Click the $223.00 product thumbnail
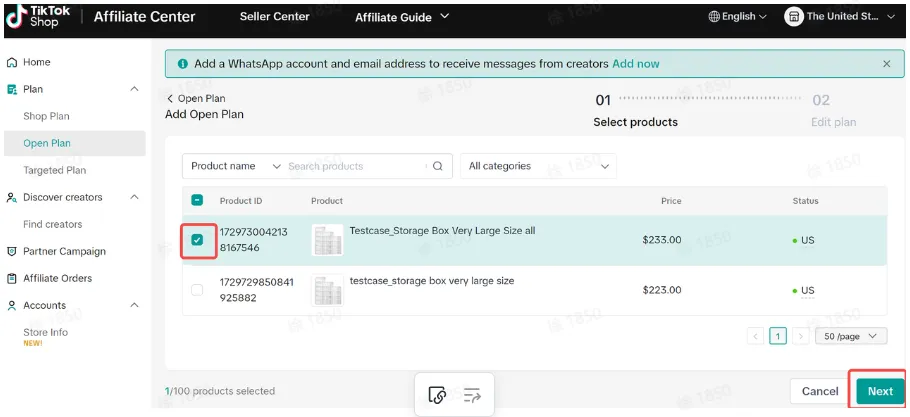Screen dimensions: 910x417 (327, 291)
